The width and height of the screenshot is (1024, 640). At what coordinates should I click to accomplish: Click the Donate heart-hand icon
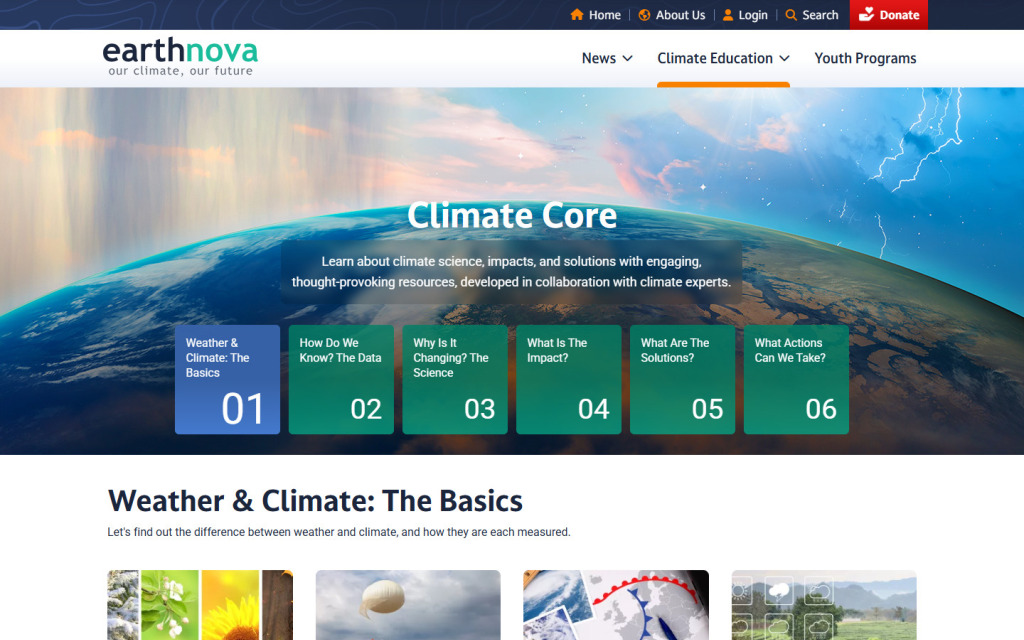point(866,14)
